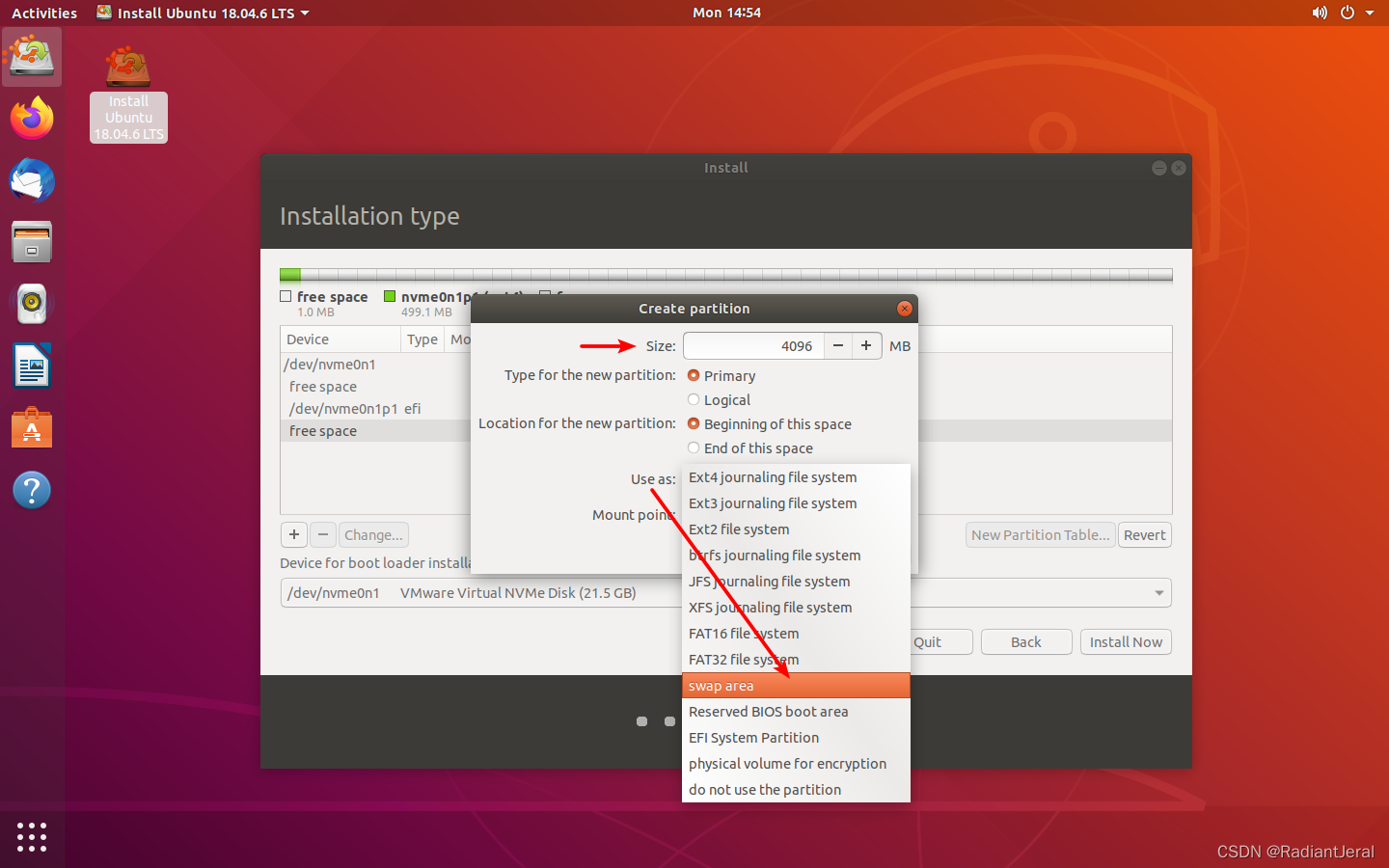
Task: Choose btrfs journaling file system
Action: [796, 556]
